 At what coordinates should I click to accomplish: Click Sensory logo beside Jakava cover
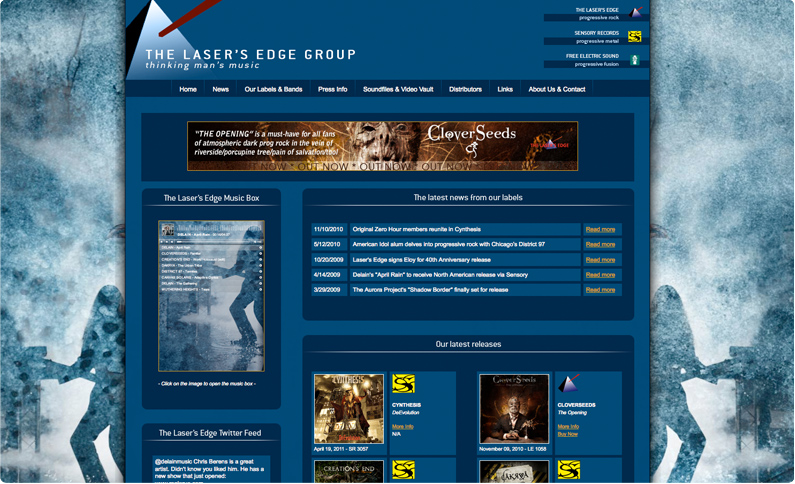(x=569, y=470)
